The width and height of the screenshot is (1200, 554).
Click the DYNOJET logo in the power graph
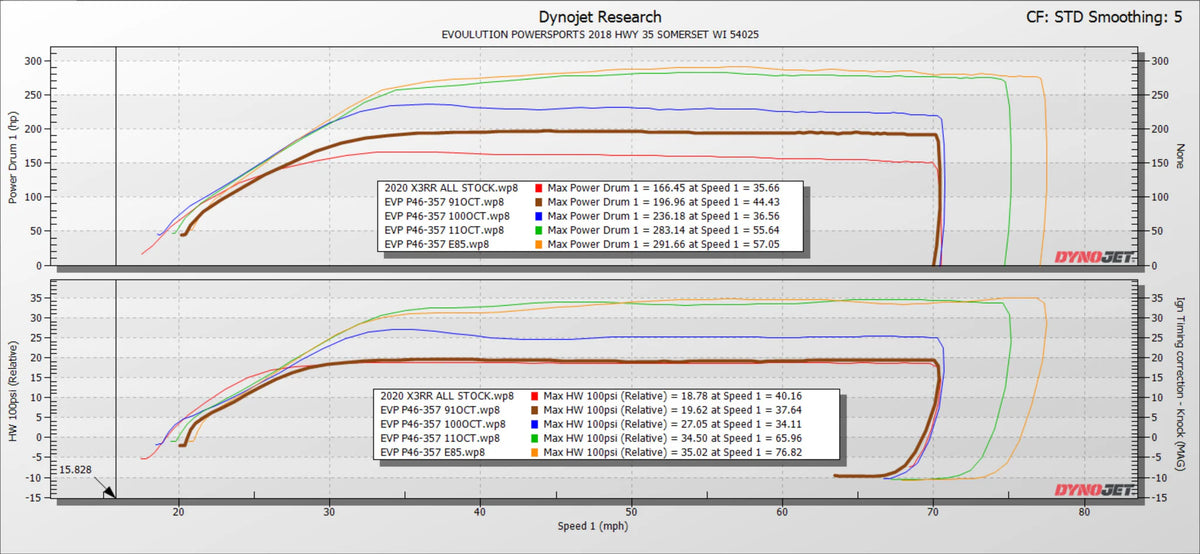click(1093, 258)
